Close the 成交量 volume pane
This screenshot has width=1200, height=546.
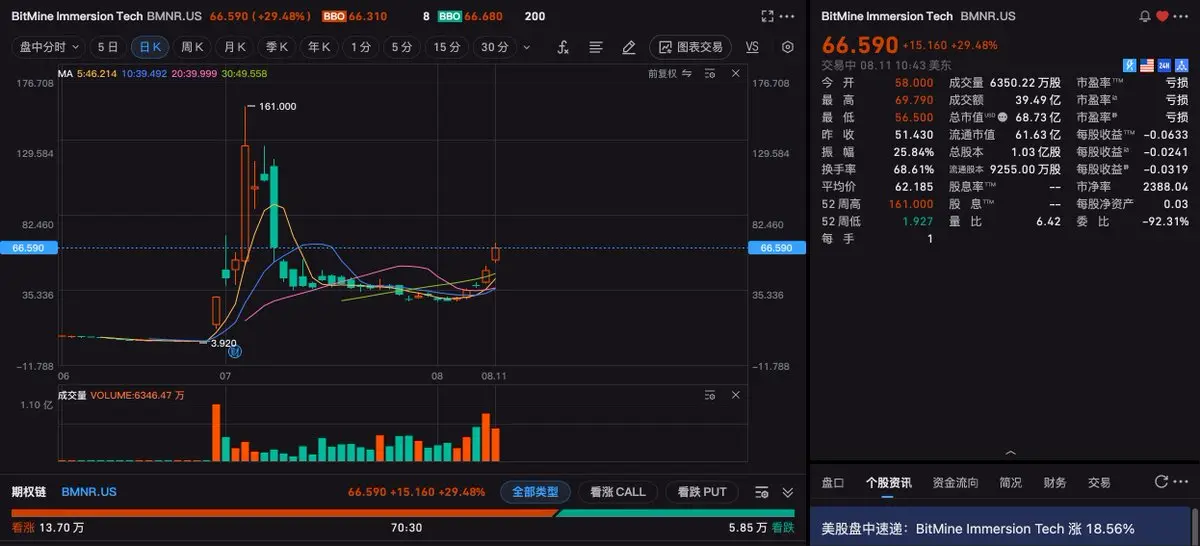tap(737, 396)
